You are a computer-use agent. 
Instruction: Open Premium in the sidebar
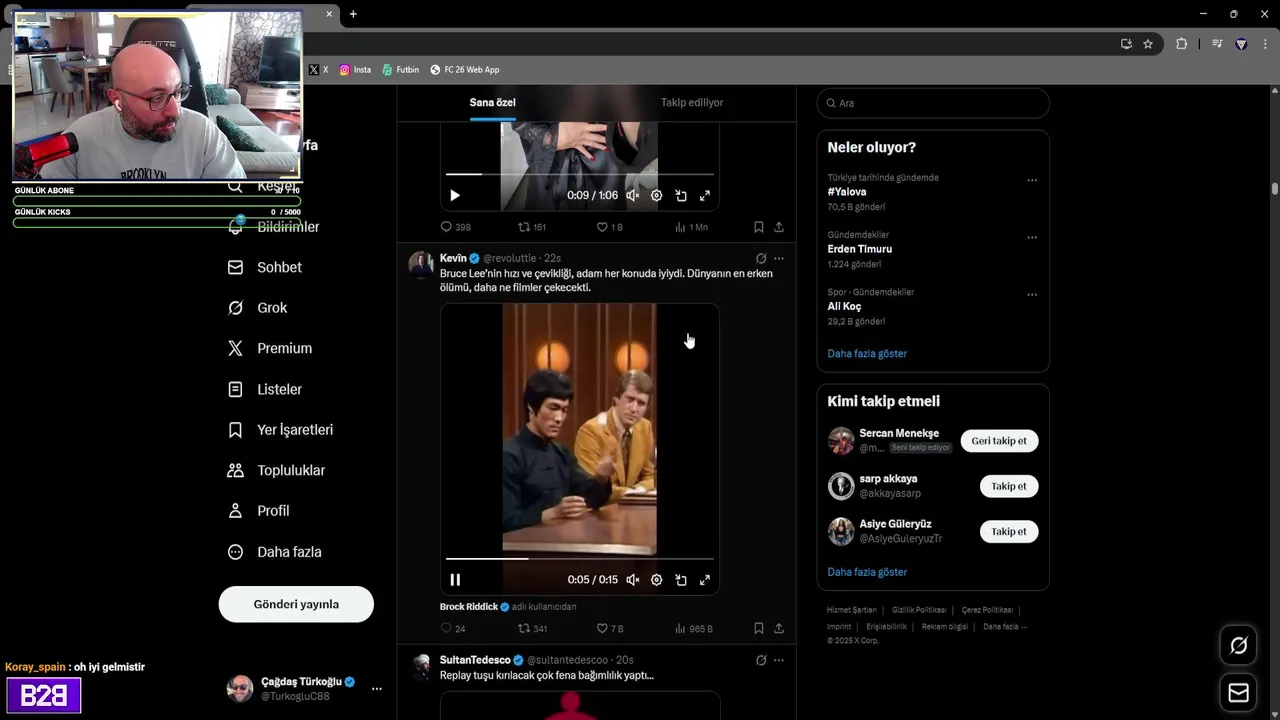[x=270, y=348]
